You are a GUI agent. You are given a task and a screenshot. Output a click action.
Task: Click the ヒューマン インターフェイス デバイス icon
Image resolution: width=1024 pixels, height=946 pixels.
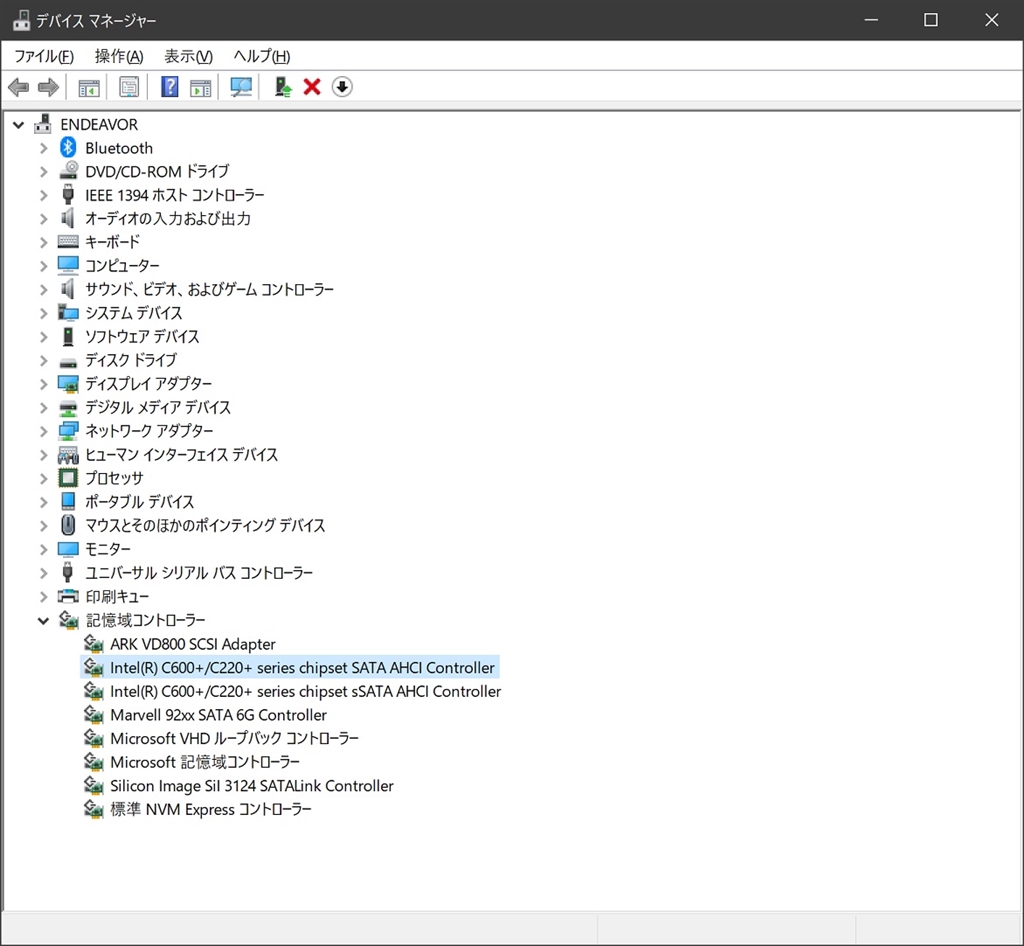[68, 454]
